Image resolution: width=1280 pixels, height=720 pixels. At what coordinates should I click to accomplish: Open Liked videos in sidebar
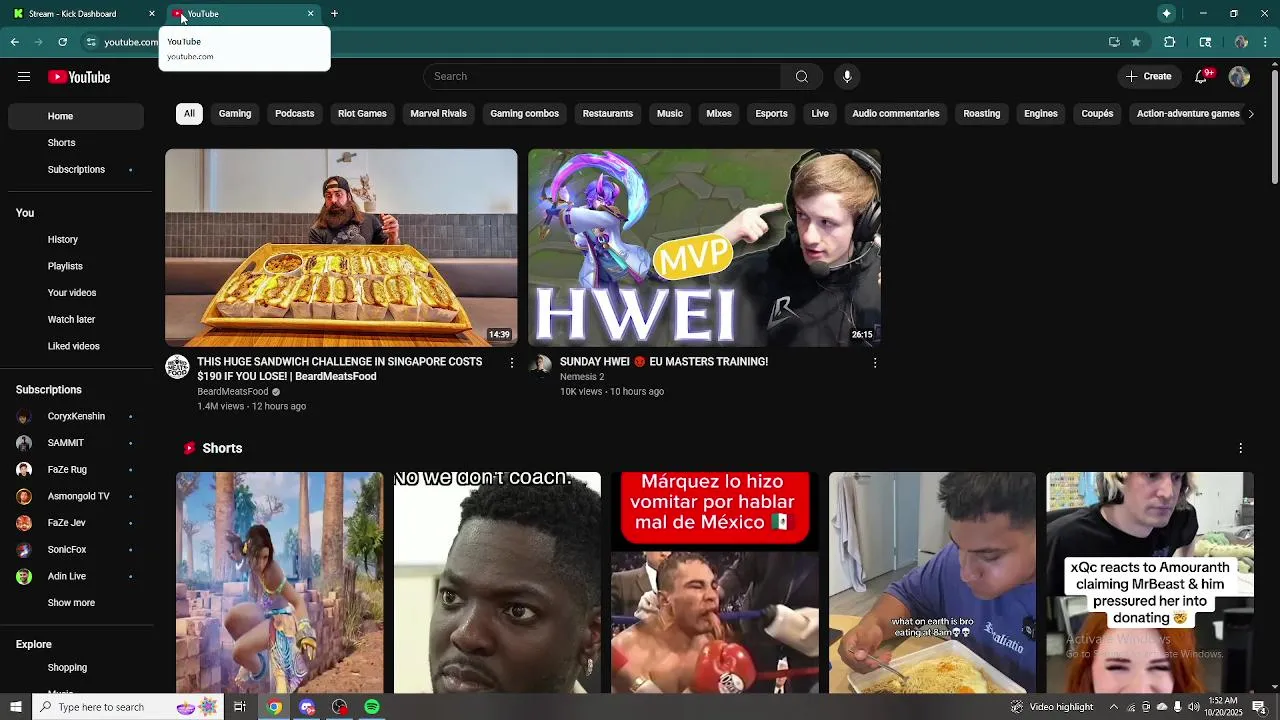point(76,347)
